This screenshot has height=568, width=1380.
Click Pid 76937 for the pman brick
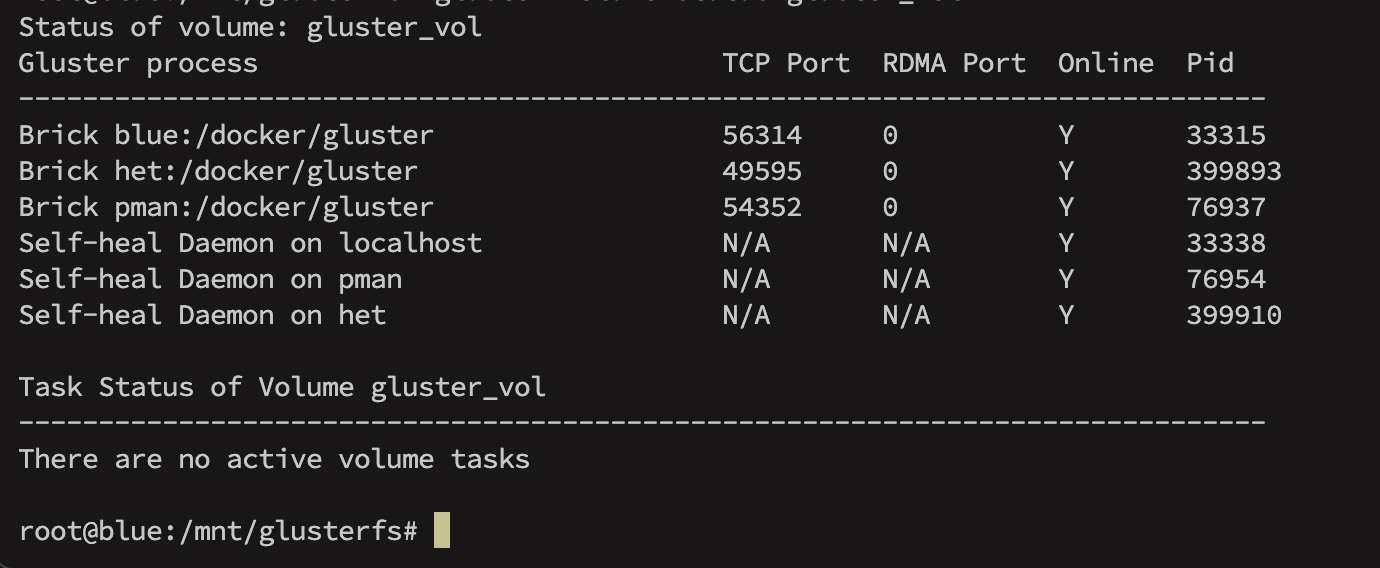click(1226, 207)
